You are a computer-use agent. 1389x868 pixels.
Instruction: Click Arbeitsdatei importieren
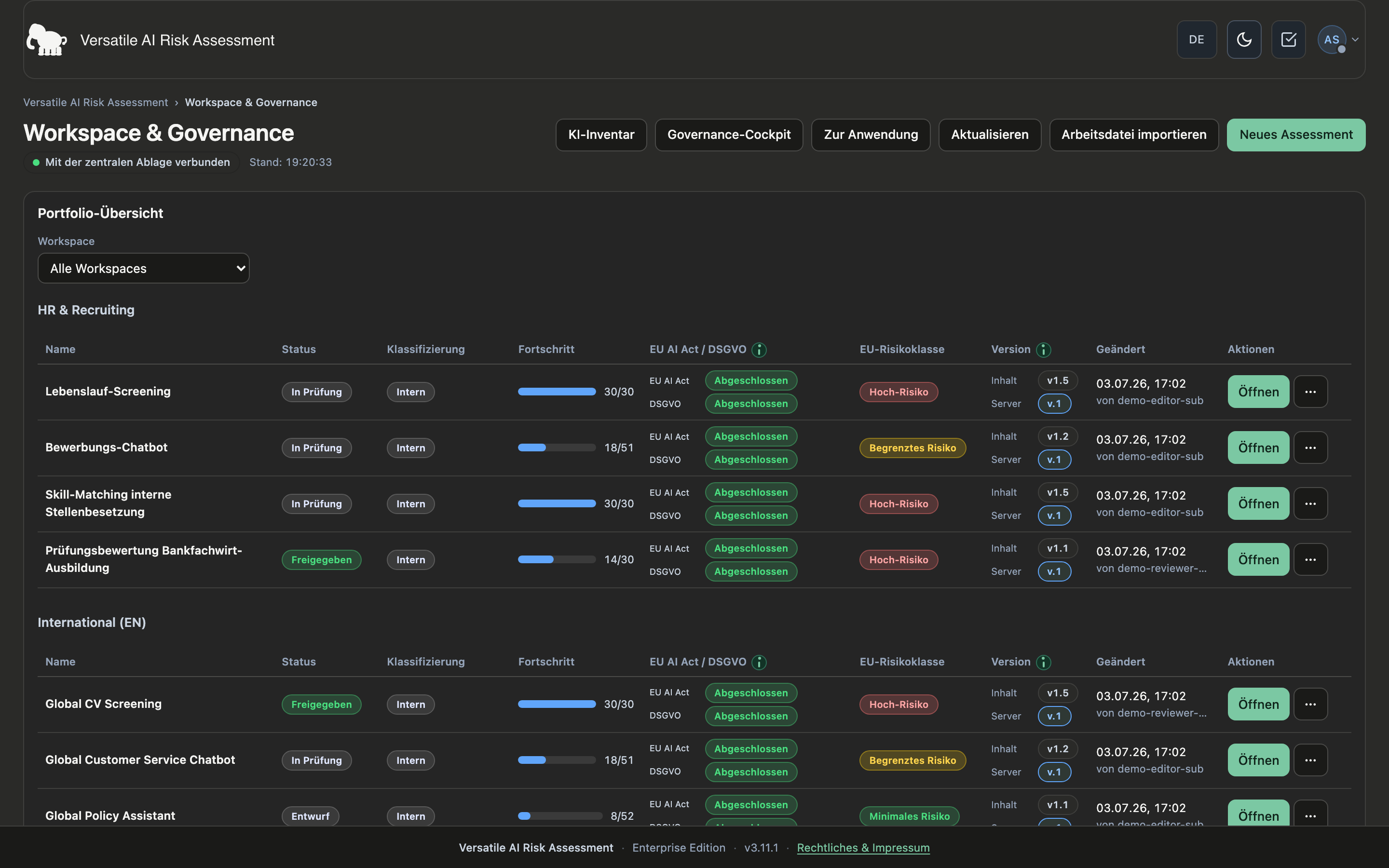tap(1133, 135)
